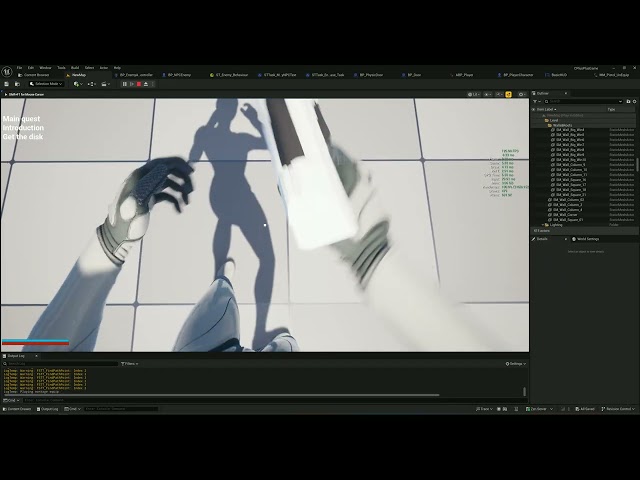640x480 pixels.
Task: Click the Outliner search field
Action: pos(583,101)
